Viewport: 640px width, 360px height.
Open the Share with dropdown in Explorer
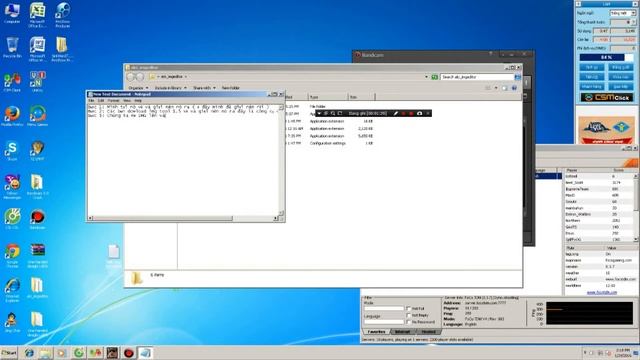pos(204,88)
